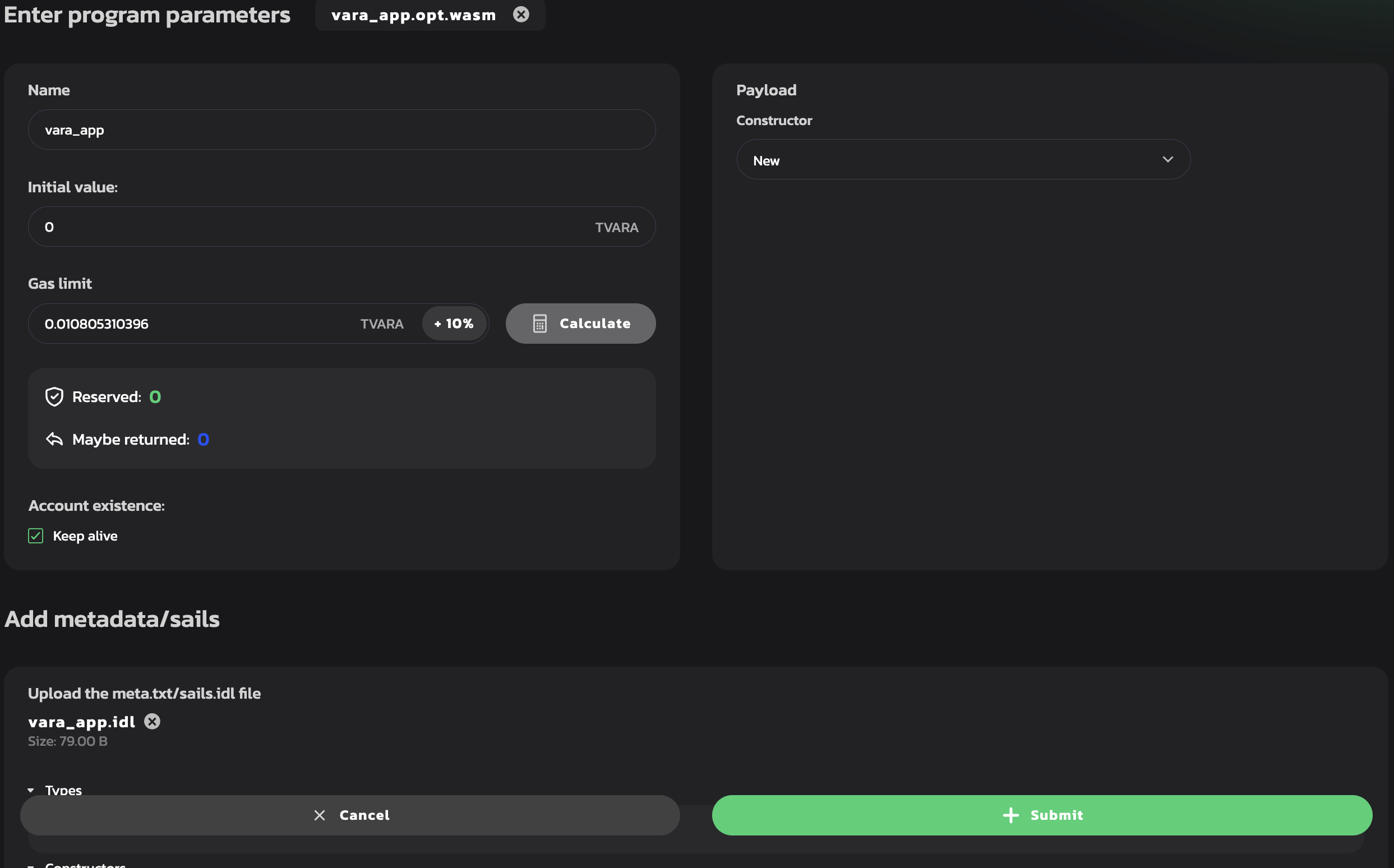Enable the +10% gas limit toggle
The height and width of the screenshot is (868, 1394).
point(454,322)
